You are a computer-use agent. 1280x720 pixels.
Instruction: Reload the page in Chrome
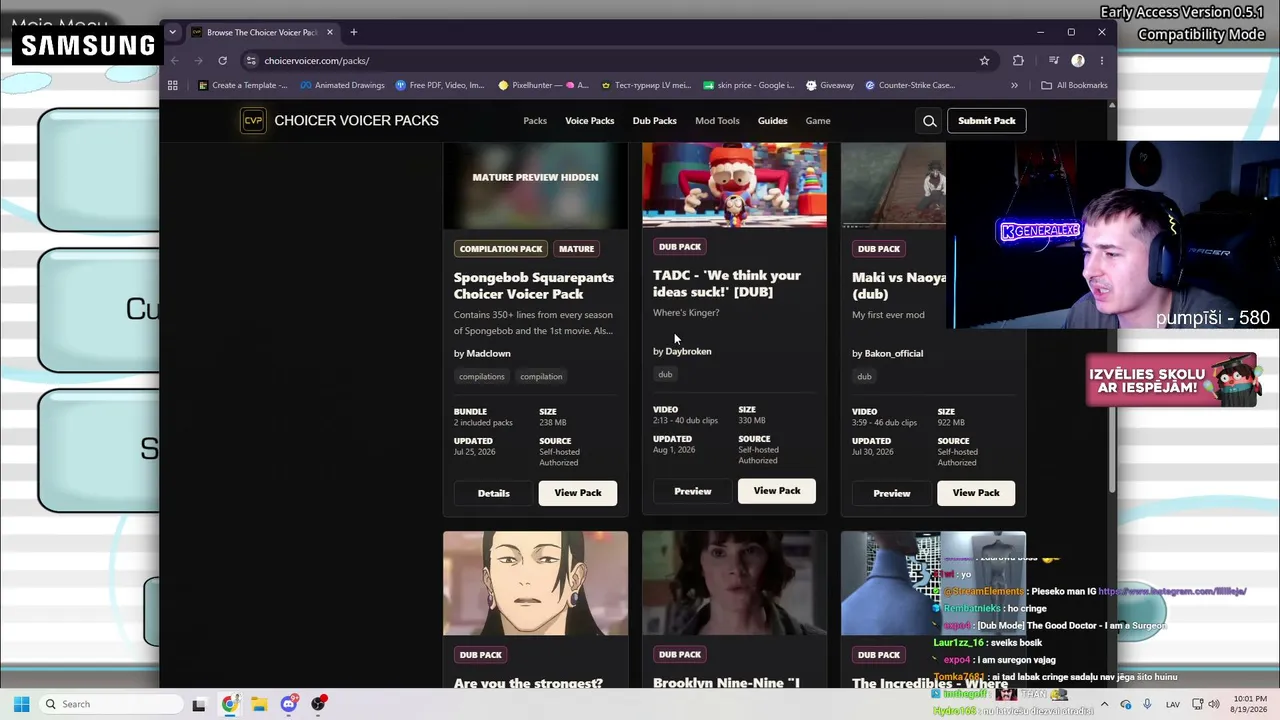tap(222, 60)
